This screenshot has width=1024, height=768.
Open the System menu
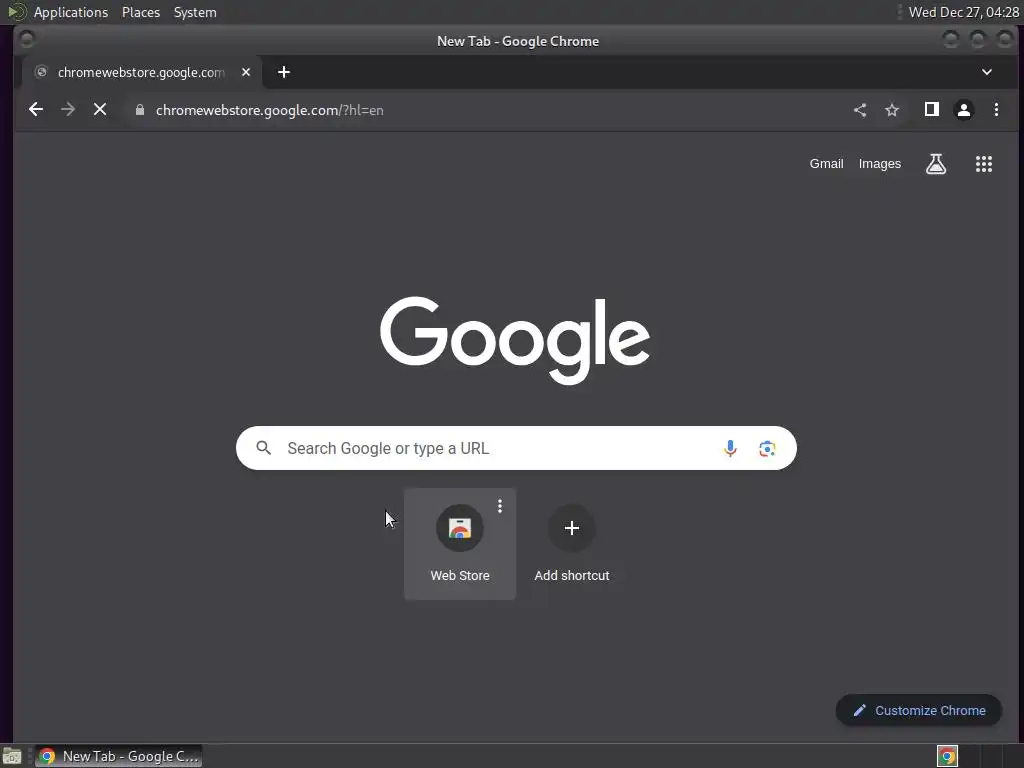coord(195,12)
